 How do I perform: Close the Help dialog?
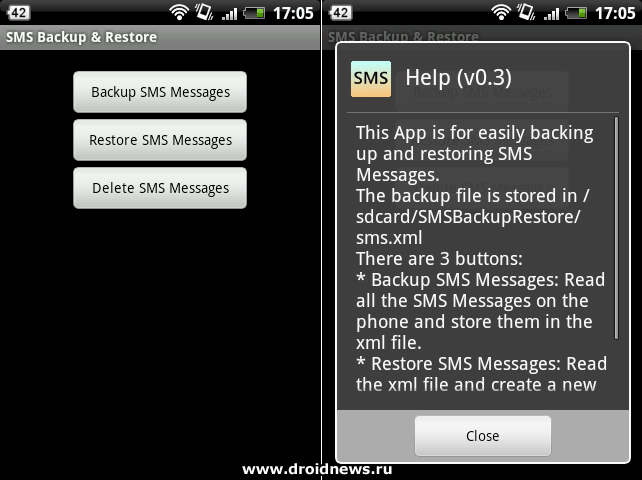coord(483,436)
